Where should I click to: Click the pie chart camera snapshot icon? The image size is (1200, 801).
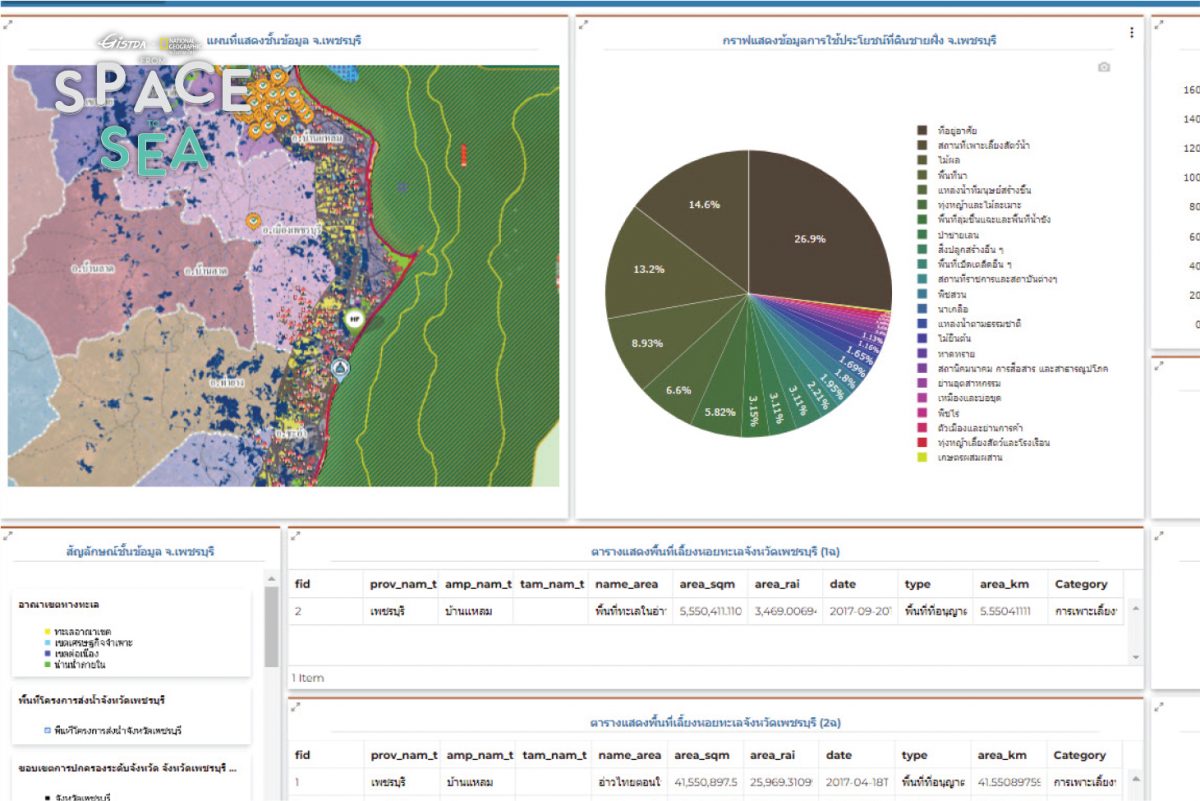pos(1103,67)
